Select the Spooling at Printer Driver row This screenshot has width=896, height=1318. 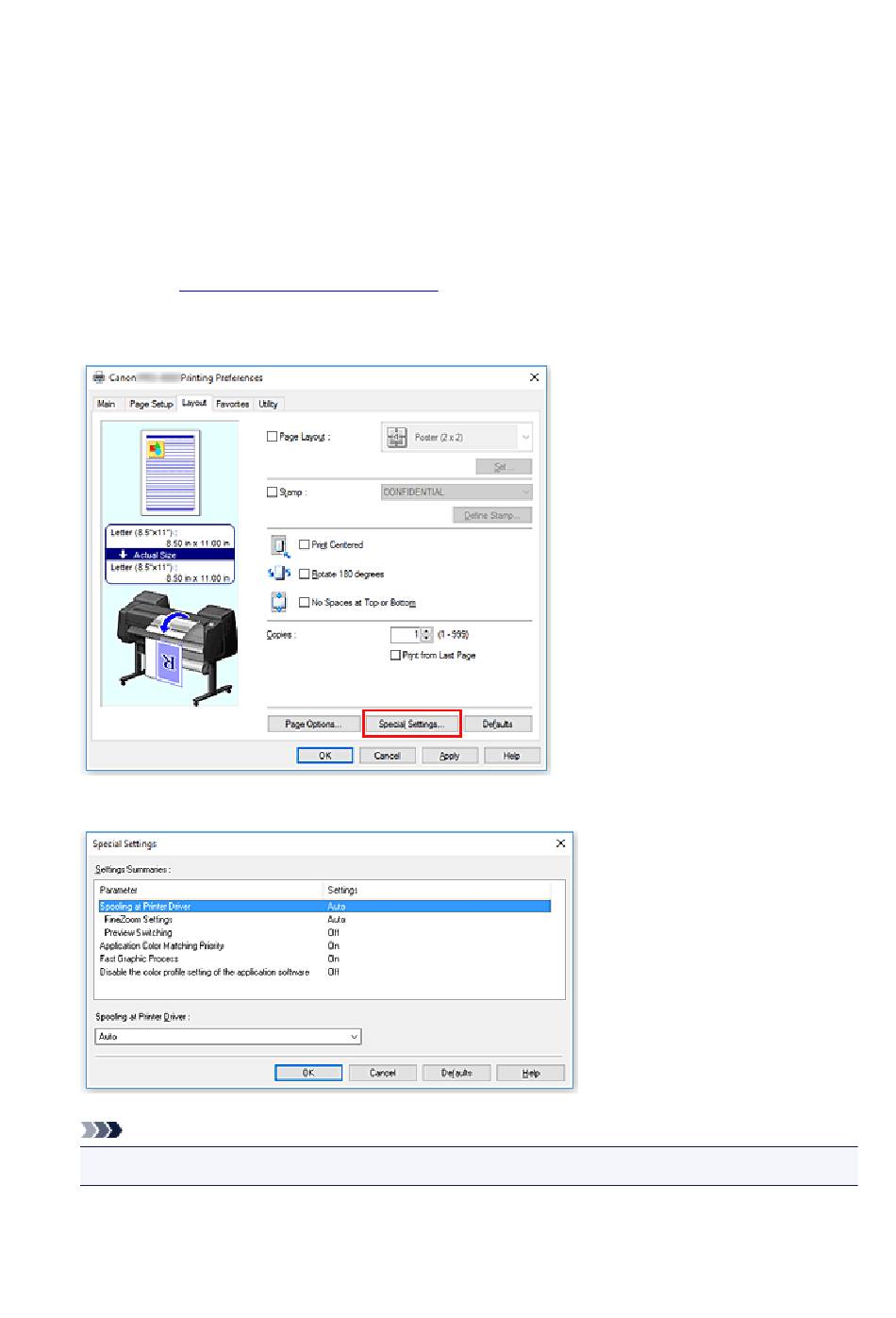click(324, 907)
